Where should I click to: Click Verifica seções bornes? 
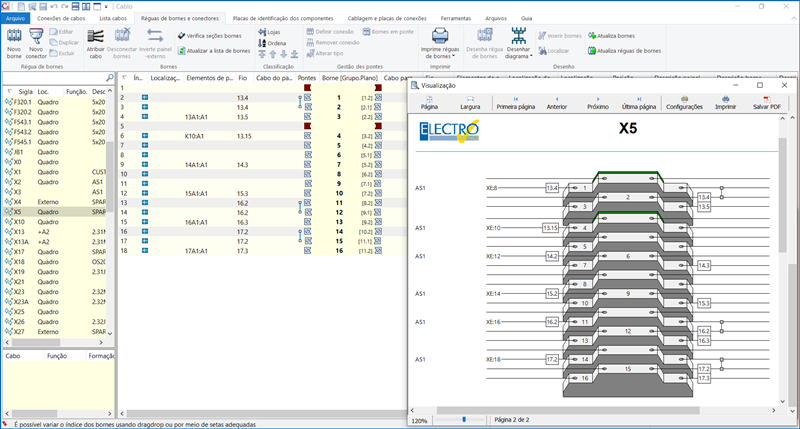pyautogui.click(x=211, y=35)
